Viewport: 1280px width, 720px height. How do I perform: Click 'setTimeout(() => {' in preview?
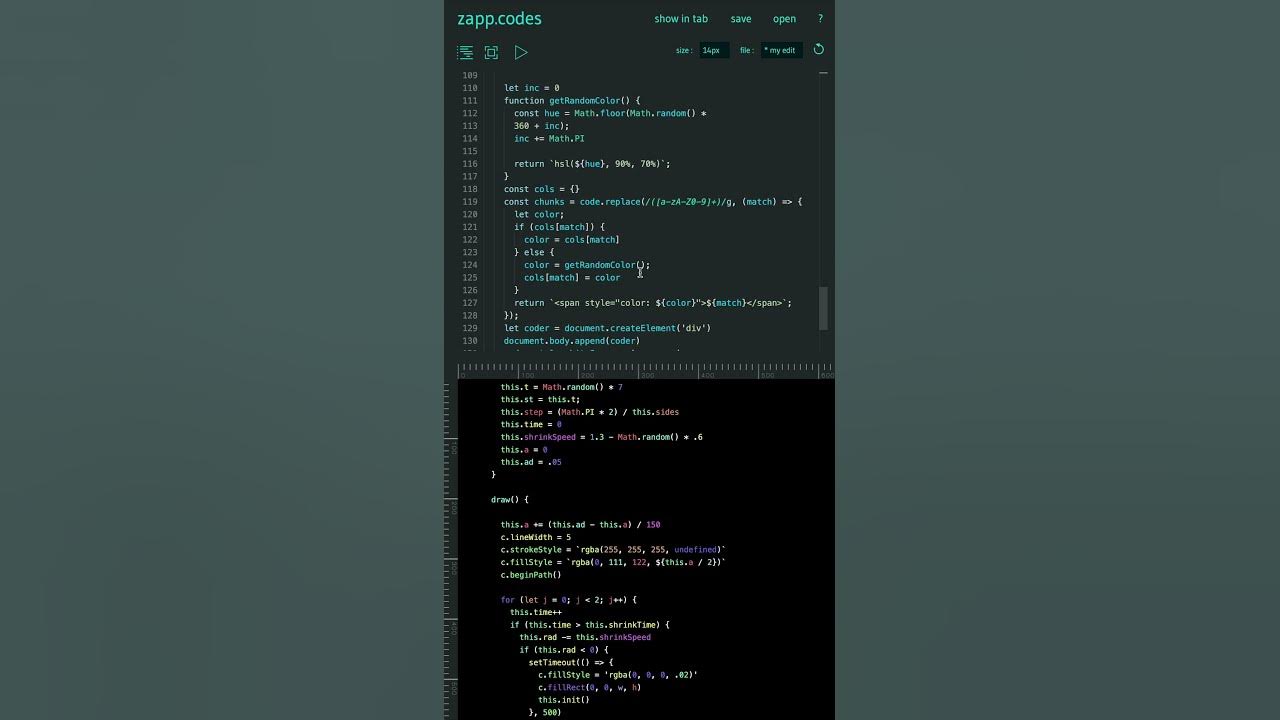tap(571, 662)
